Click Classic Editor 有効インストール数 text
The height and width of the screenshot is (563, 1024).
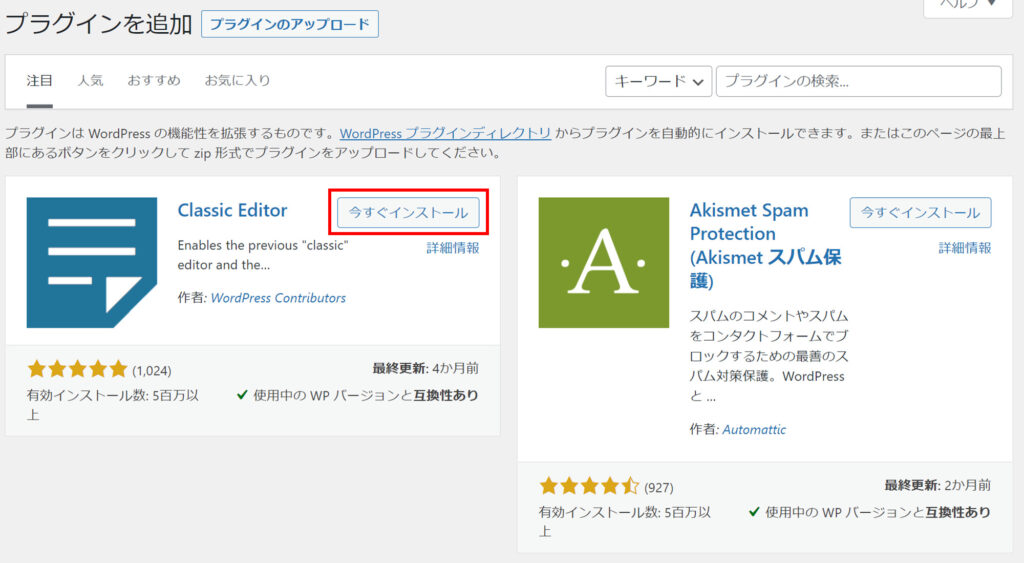point(112,405)
